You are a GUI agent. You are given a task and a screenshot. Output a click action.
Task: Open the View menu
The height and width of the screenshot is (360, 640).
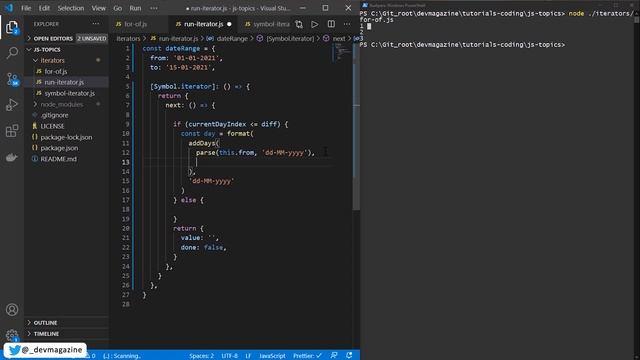98,8
